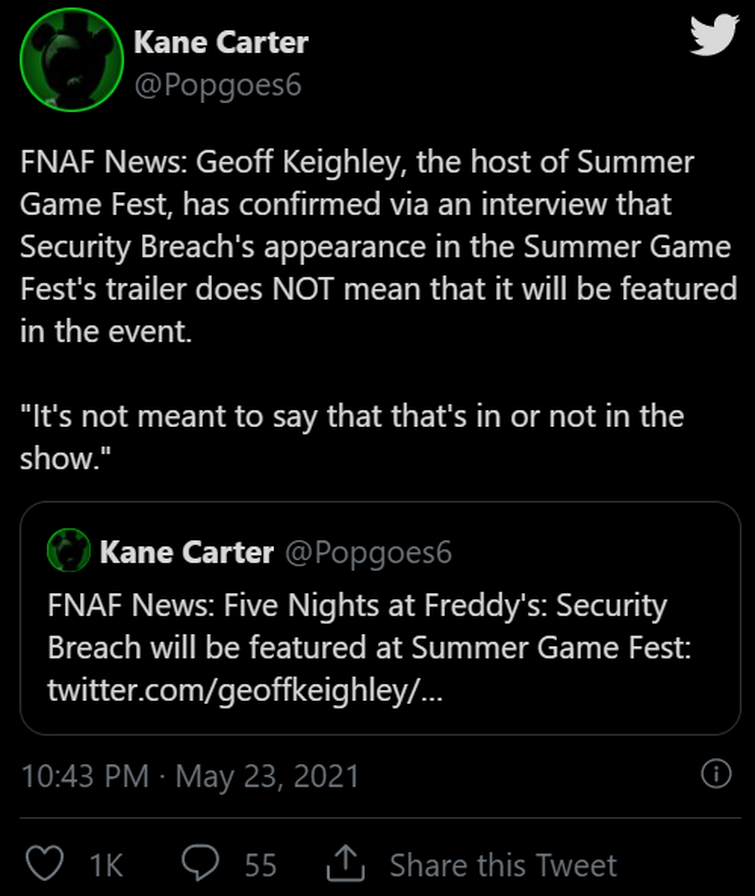Click the 55 replies count
755x896 pixels.
260,865
